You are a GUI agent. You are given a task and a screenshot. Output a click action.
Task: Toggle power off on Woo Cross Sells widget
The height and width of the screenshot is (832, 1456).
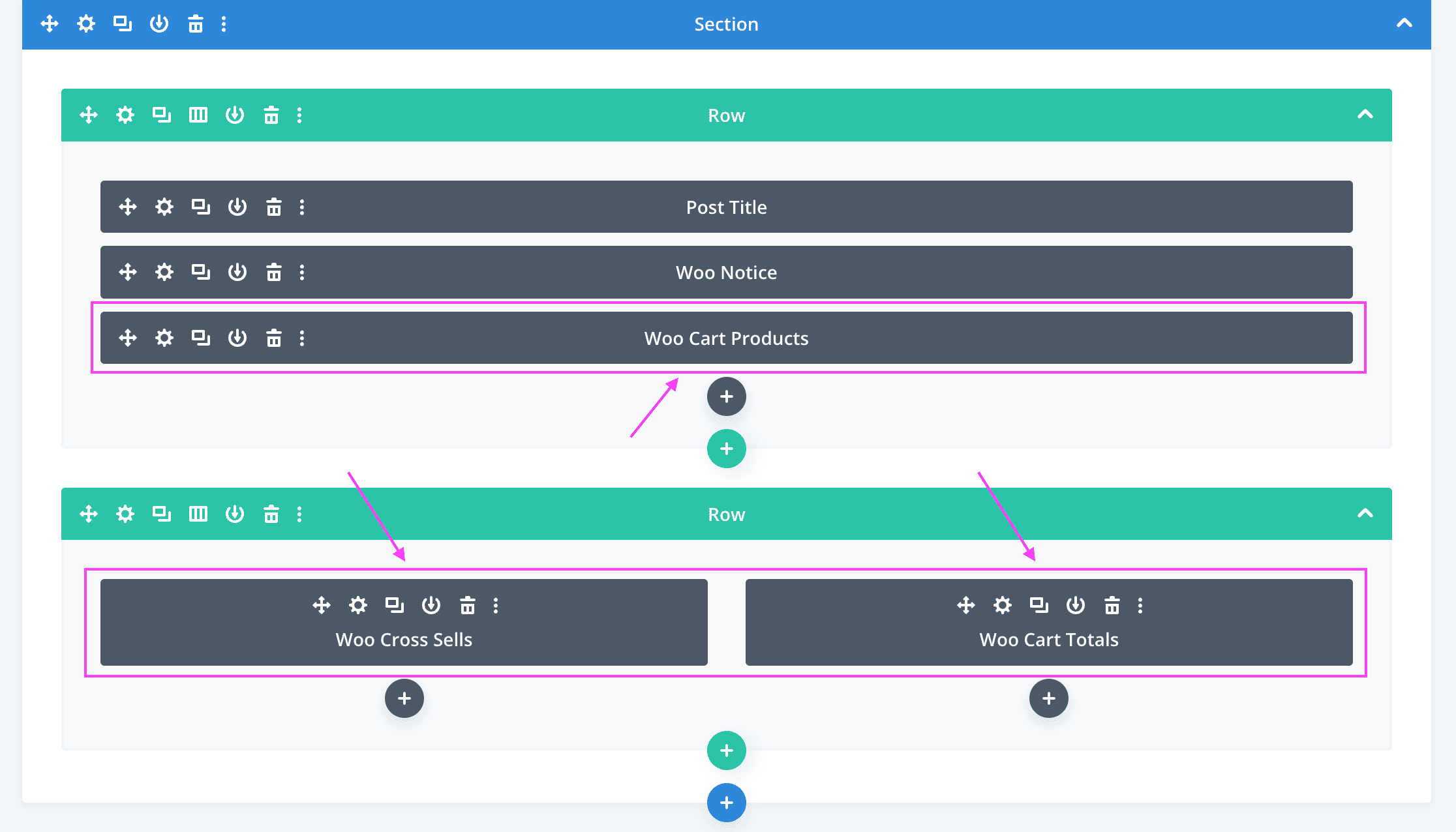pos(430,604)
